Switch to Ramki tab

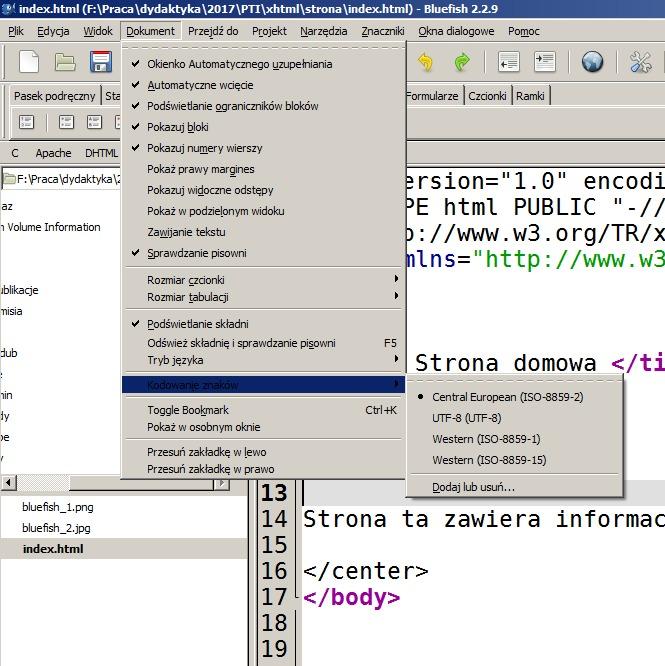(x=530, y=96)
